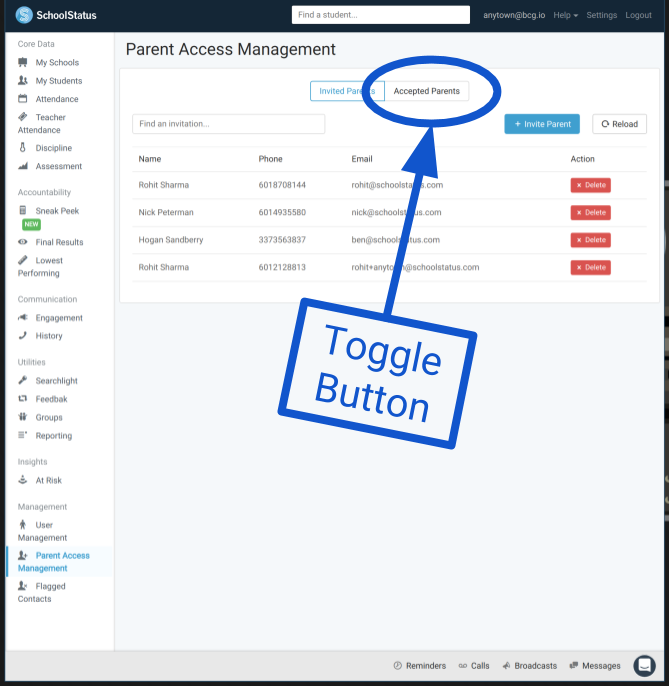Viewport: 669px width, 686px height.
Task: Switch to the Accepted Parents toggle
Action: pyautogui.click(x=427, y=91)
